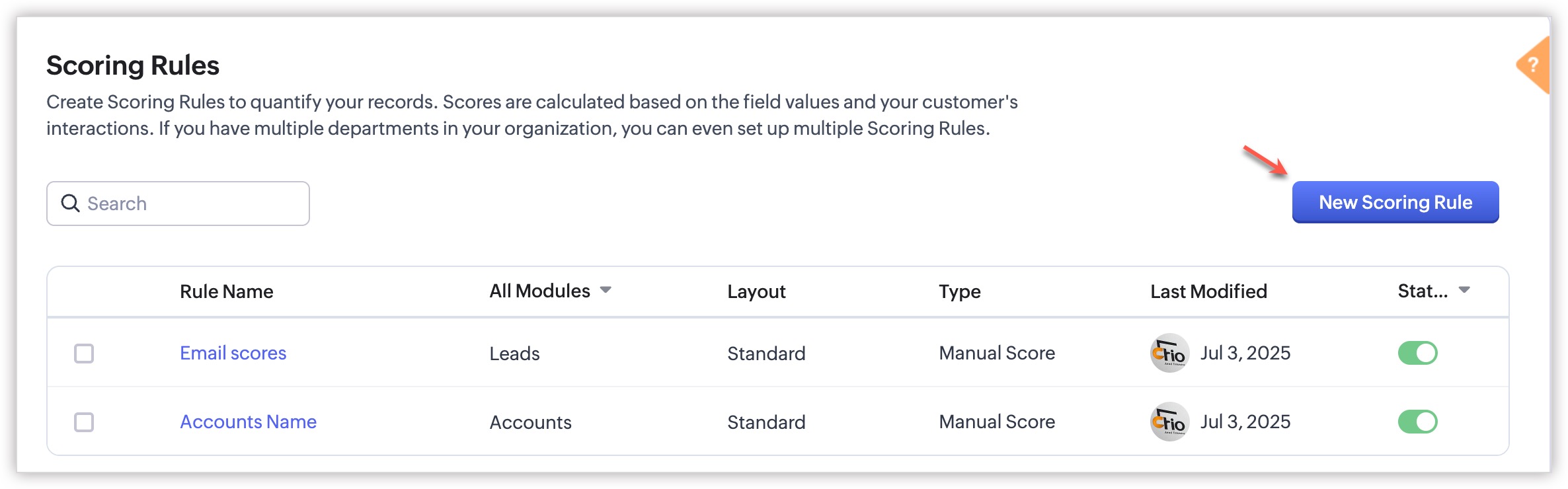Viewport: 1568px width, 489px height.
Task: Click the Layout column header
Action: coord(756,291)
